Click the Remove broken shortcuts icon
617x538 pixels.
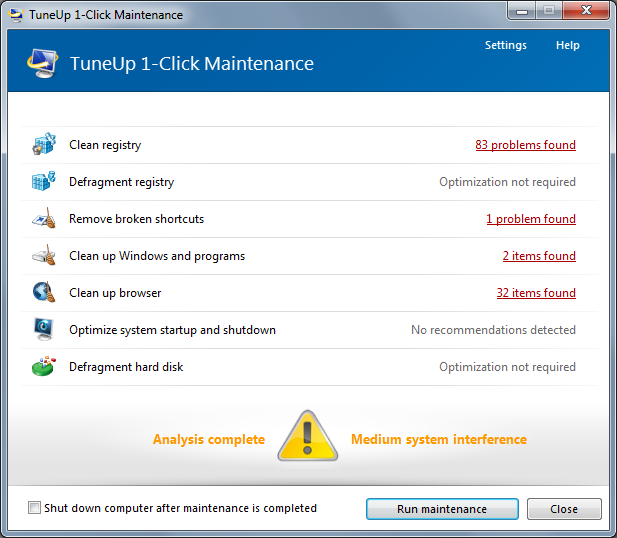pyautogui.click(x=43, y=219)
